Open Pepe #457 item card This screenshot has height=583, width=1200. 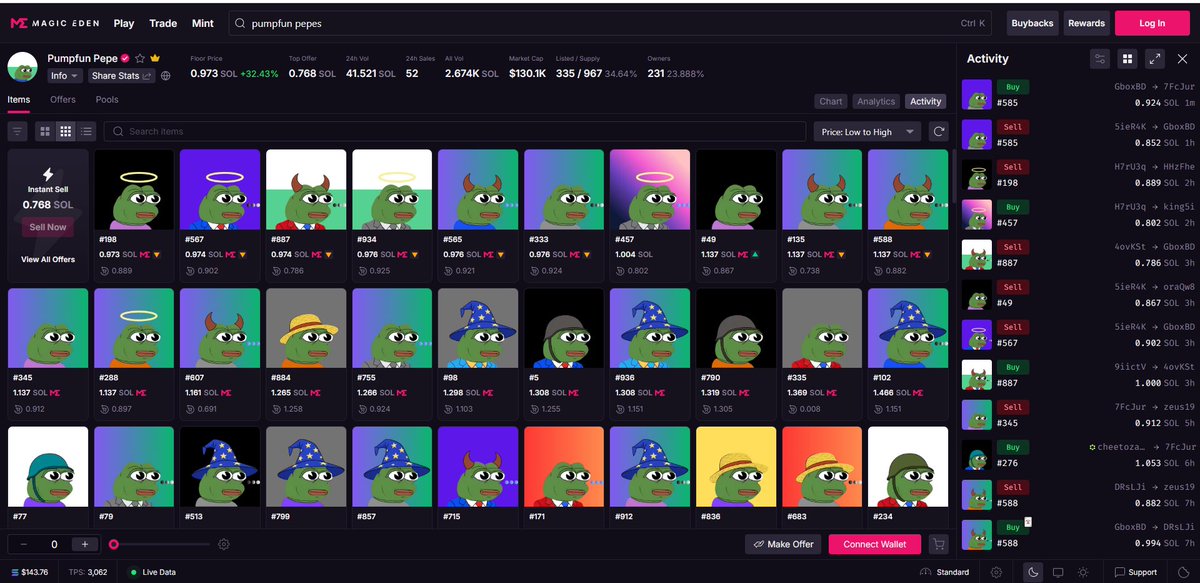tap(650, 214)
